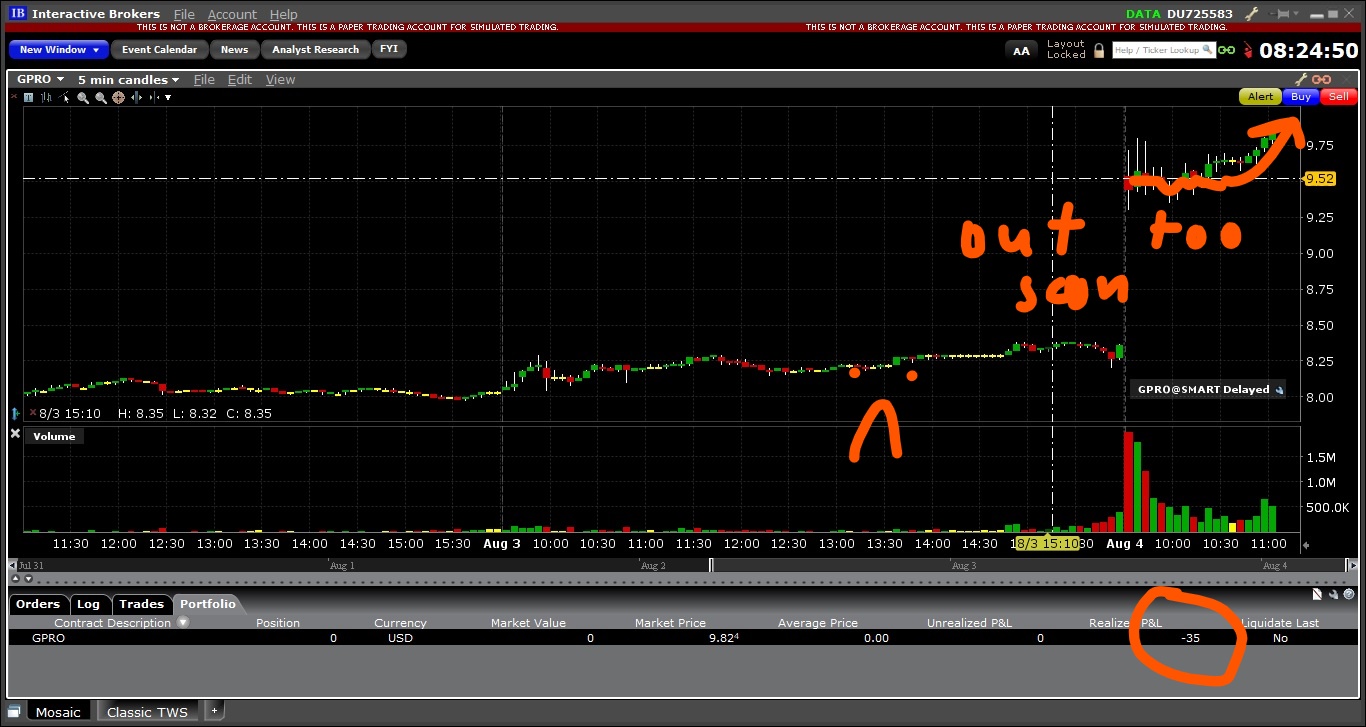Switch to the Portfolio tab
Image resolution: width=1366 pixels, height=727 pixels.
(208, 604)
